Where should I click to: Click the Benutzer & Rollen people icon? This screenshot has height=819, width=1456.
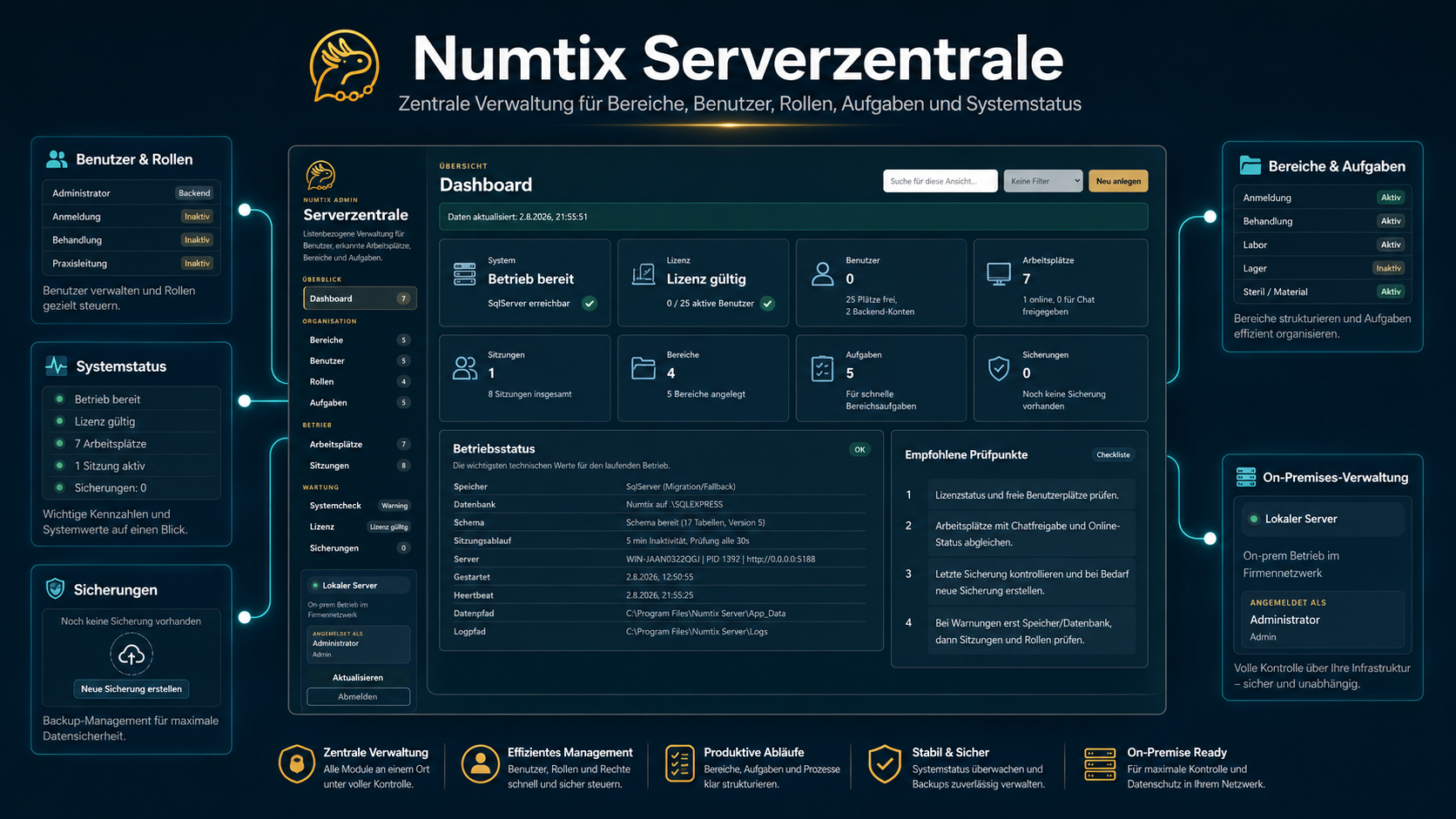coord(57,159)
